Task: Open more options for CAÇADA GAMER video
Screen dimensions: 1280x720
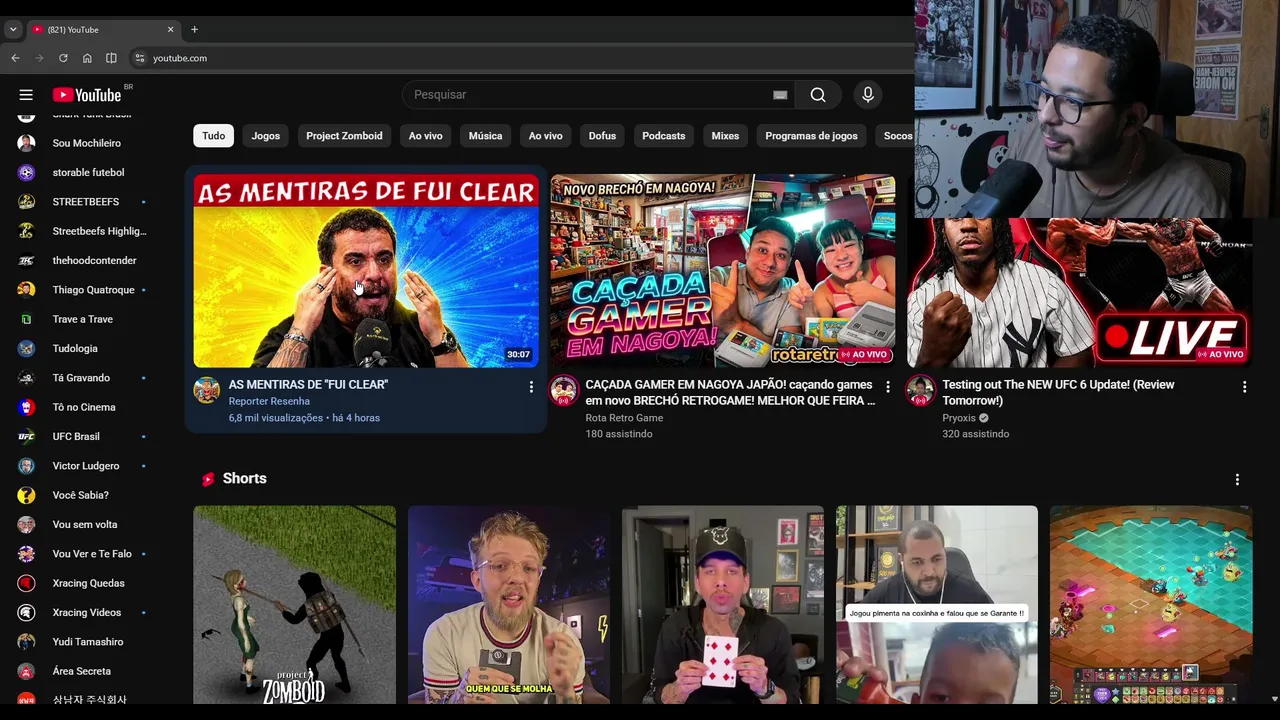Action: (888, 387)
